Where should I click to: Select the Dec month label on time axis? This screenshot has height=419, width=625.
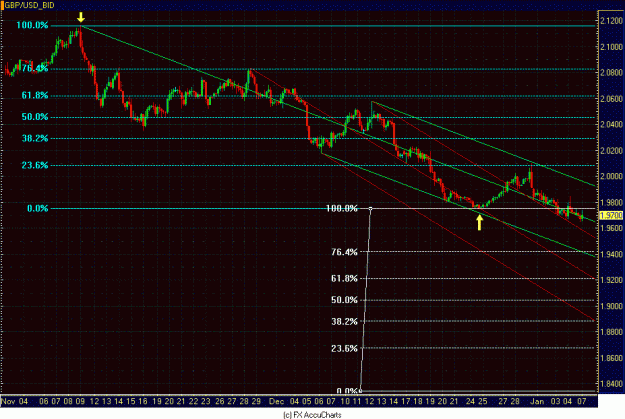point(277,401)
